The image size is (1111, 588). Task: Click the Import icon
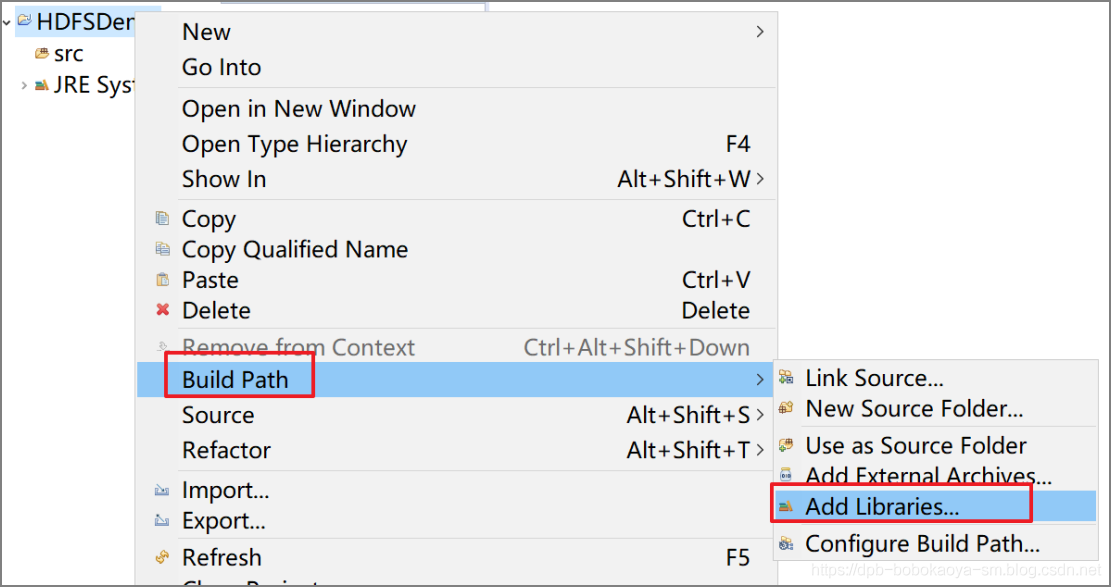click(x=162, y=490)
